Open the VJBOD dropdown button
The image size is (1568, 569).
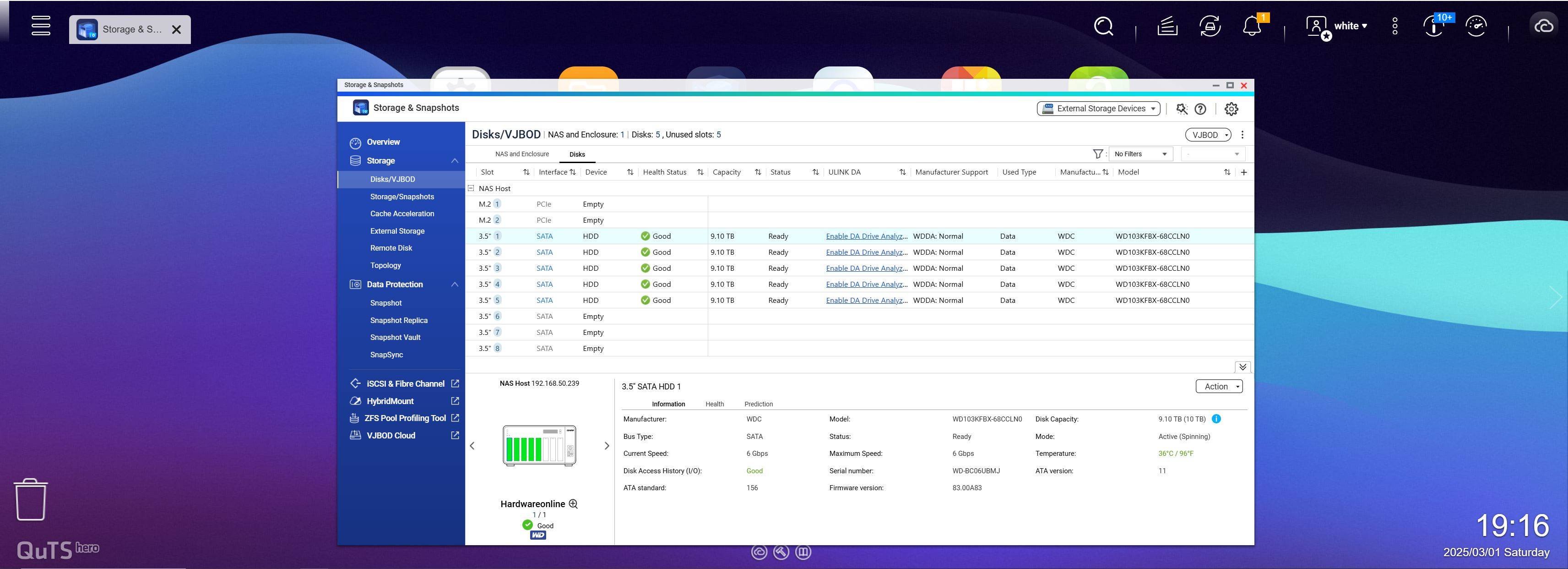coord(1208,135)
